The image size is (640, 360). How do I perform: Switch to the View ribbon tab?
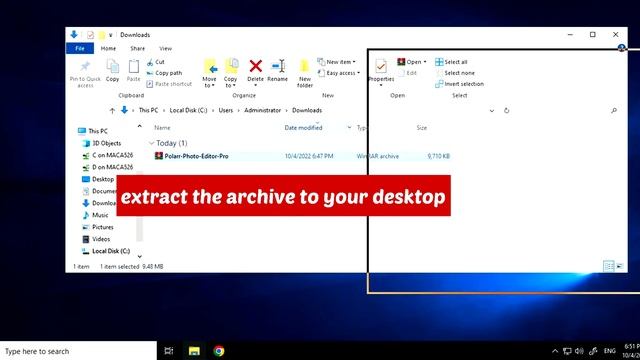coord(165,49)
